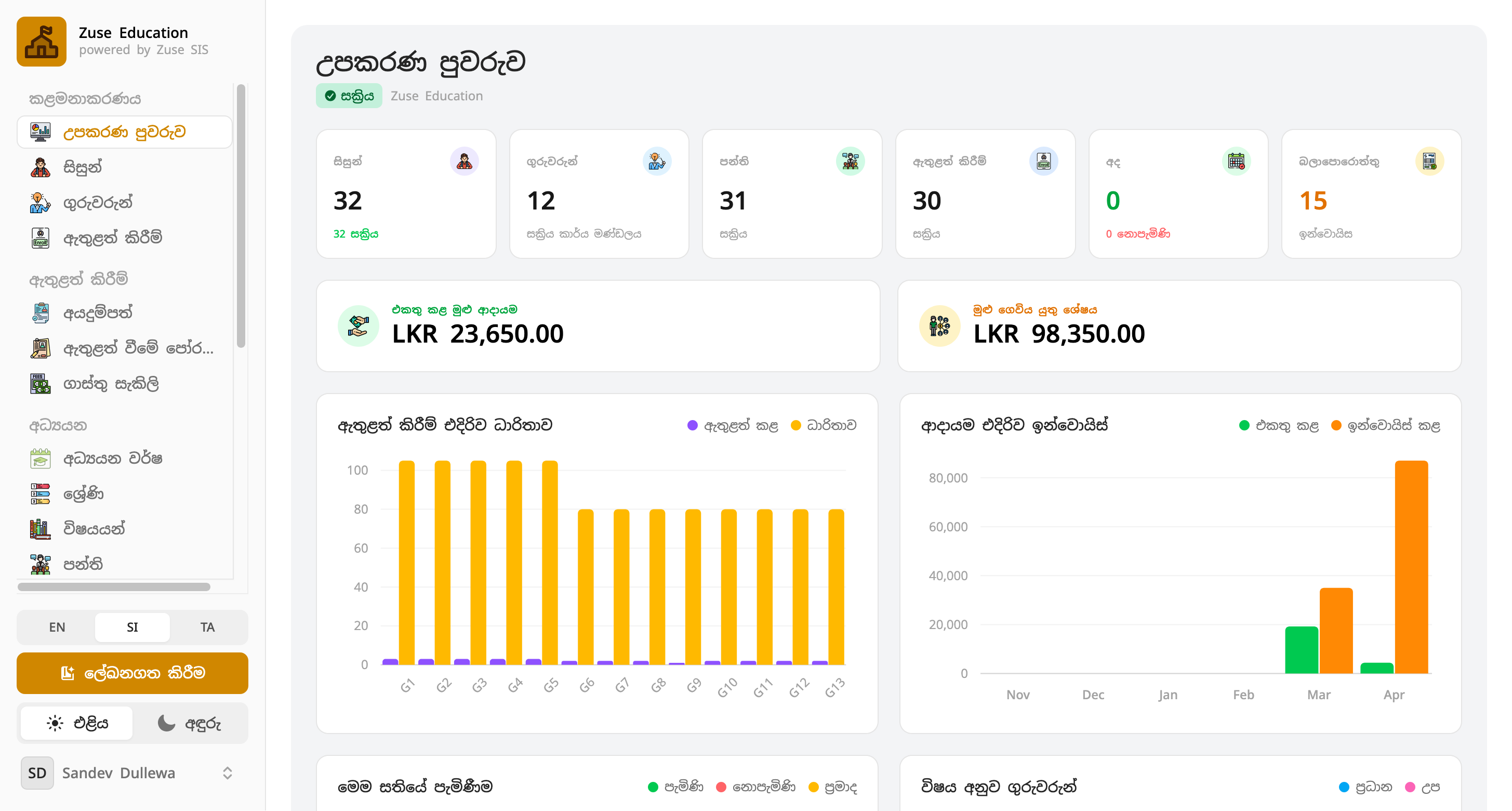Toggle ප්‍රමාද series in attendance legend
The image size is (1512, 811).
click(833, 787)
